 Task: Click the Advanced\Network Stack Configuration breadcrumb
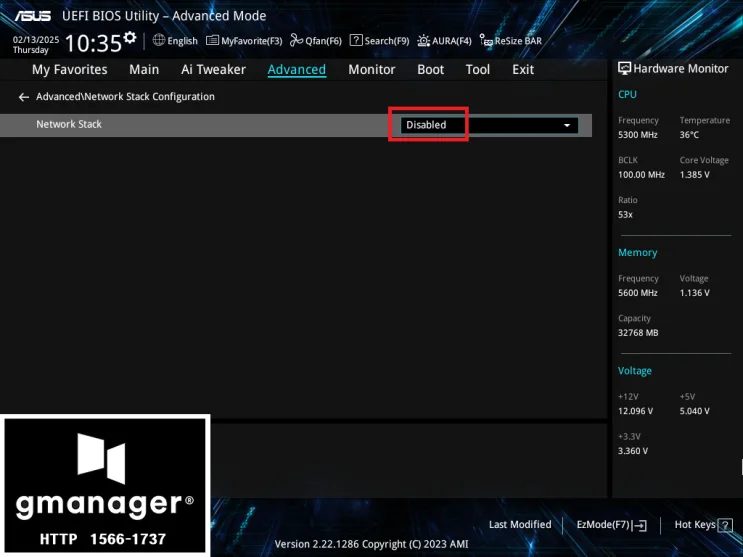pos(125,97)
